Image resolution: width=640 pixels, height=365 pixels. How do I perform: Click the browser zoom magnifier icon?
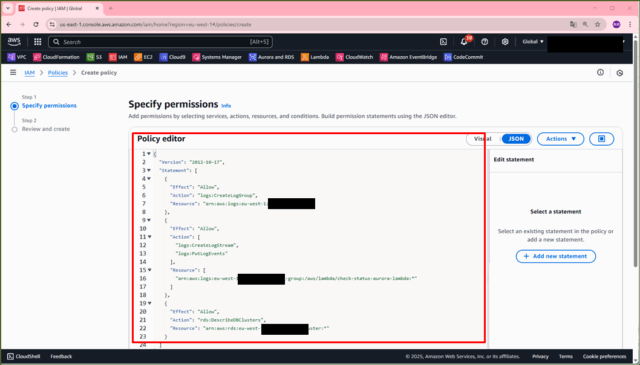pos(585,24)
